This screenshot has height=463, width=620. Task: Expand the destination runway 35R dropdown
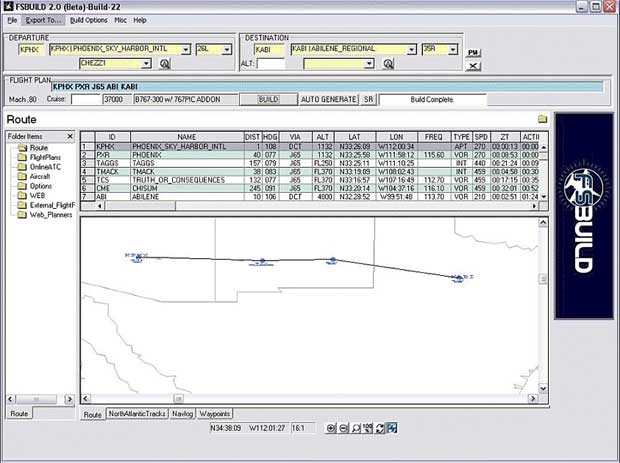[x=453, y=49]
